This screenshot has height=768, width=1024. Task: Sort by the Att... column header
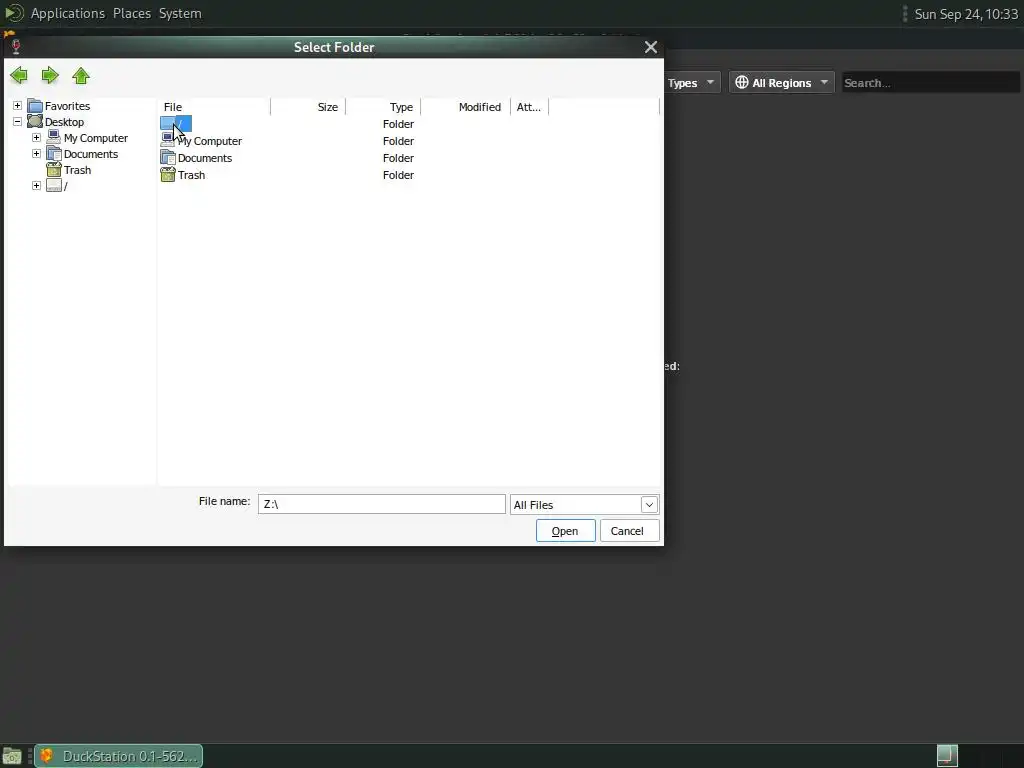coord(530,106)
